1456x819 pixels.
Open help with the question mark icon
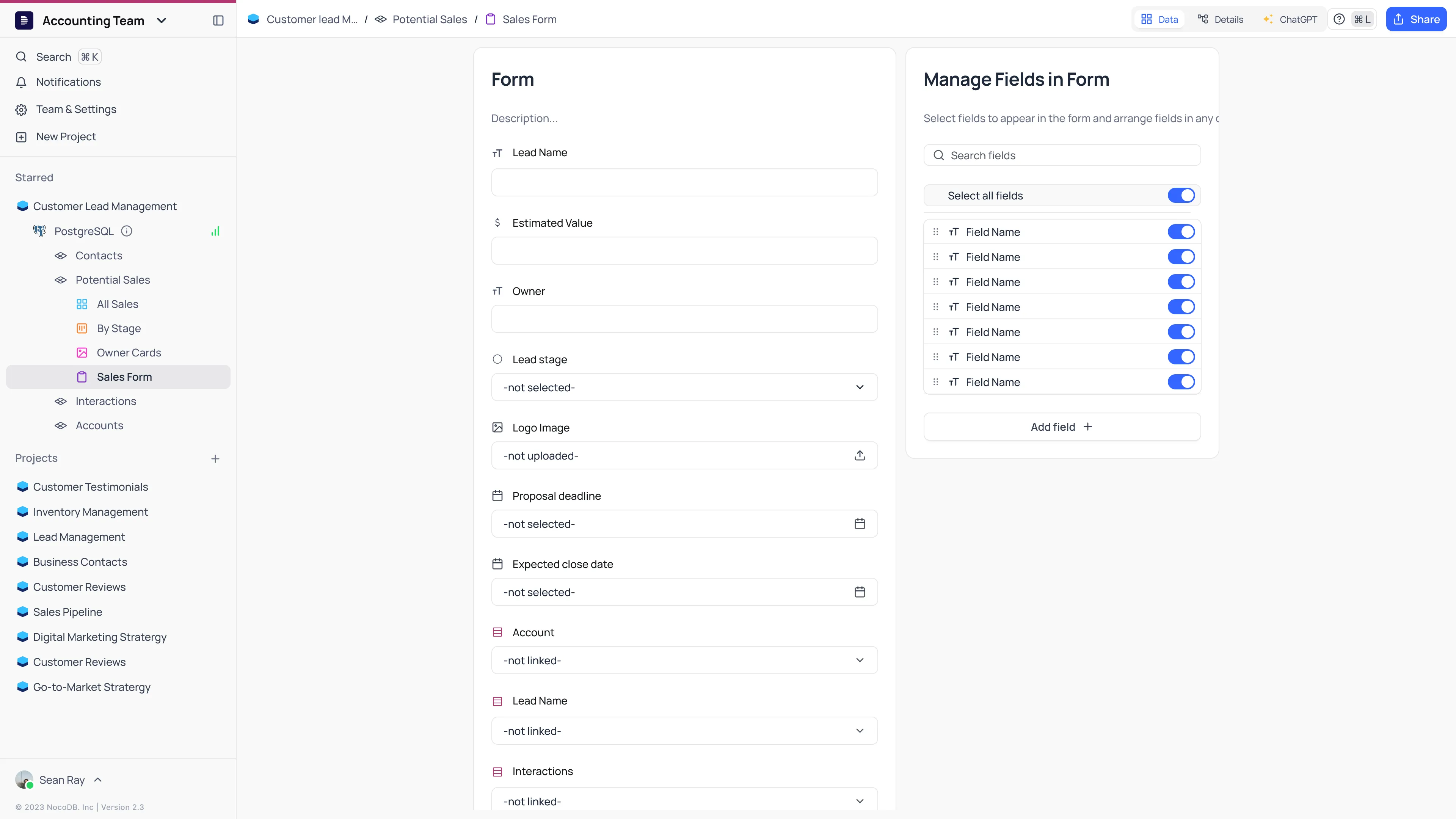pyautogui.click(x=1339, y=19)
